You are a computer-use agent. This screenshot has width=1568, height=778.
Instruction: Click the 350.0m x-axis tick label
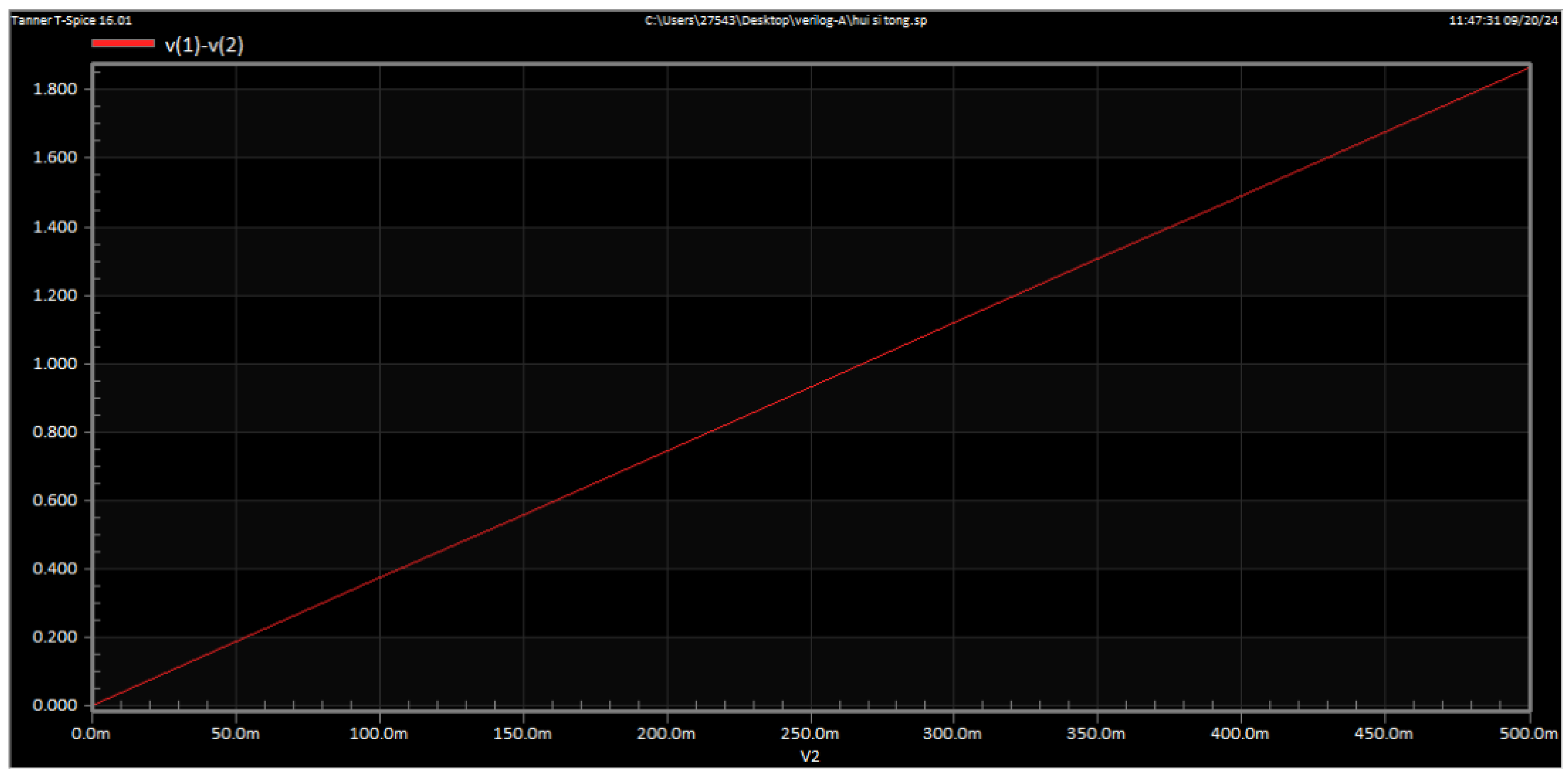[x=1096, y=734]
